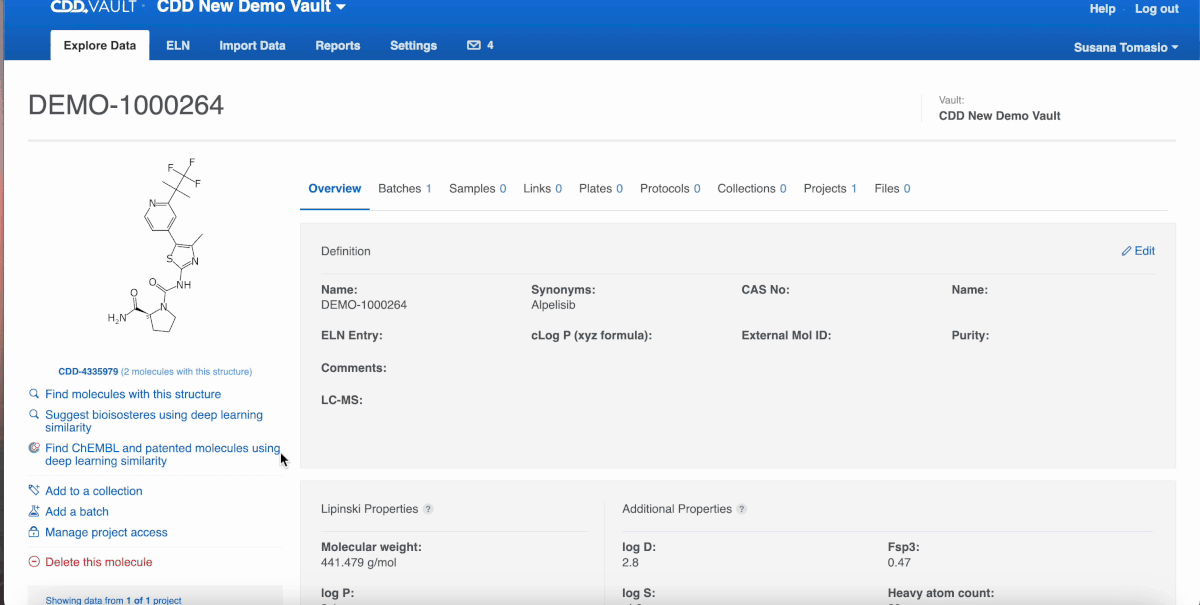Click Find molecules with this structure
Image resolution: width=1200 pixels, height=605 pixels.
pos(133,394)
